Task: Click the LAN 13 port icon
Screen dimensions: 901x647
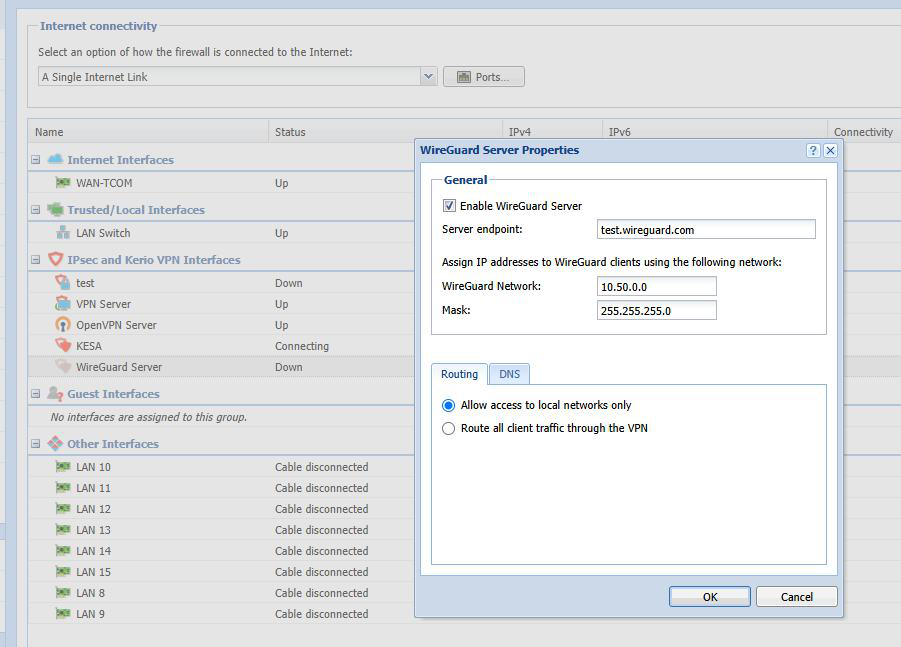Action: (63, 529)
